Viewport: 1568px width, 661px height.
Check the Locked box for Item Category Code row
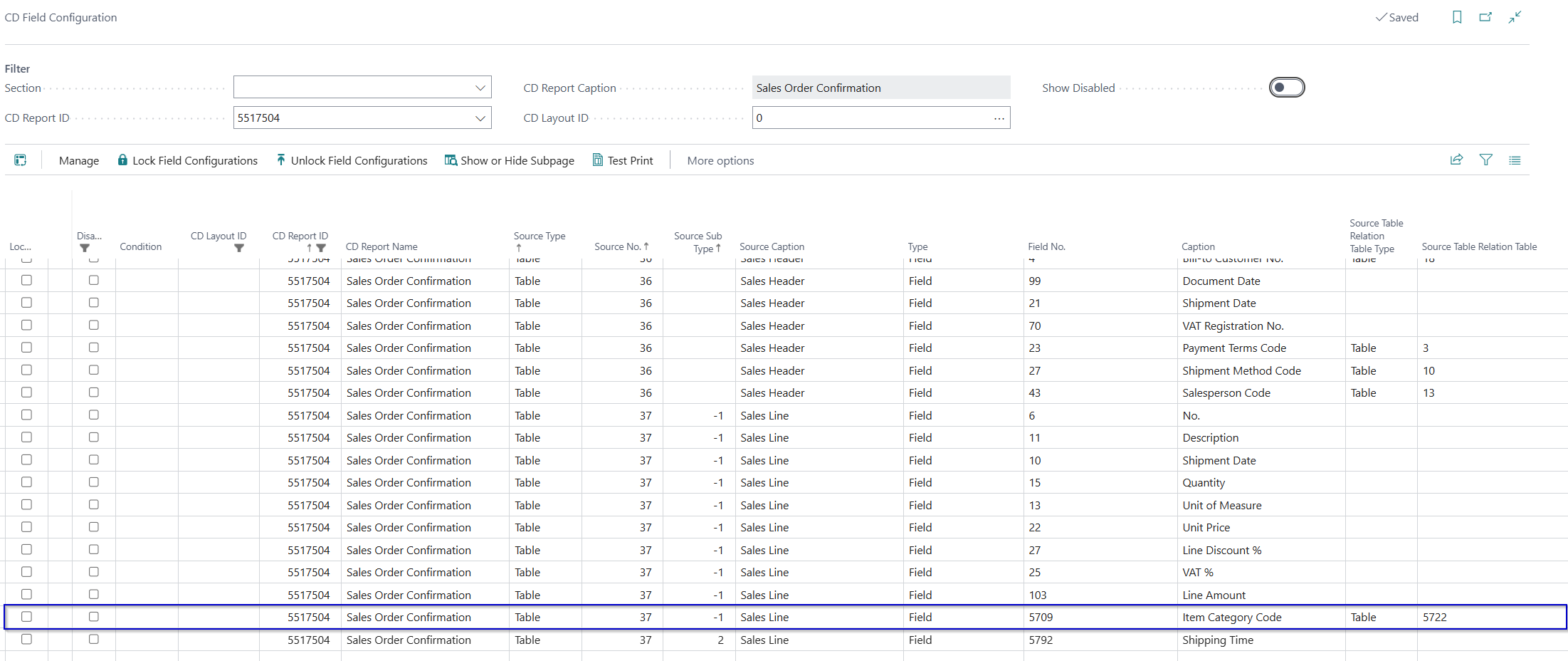[26, 617]
